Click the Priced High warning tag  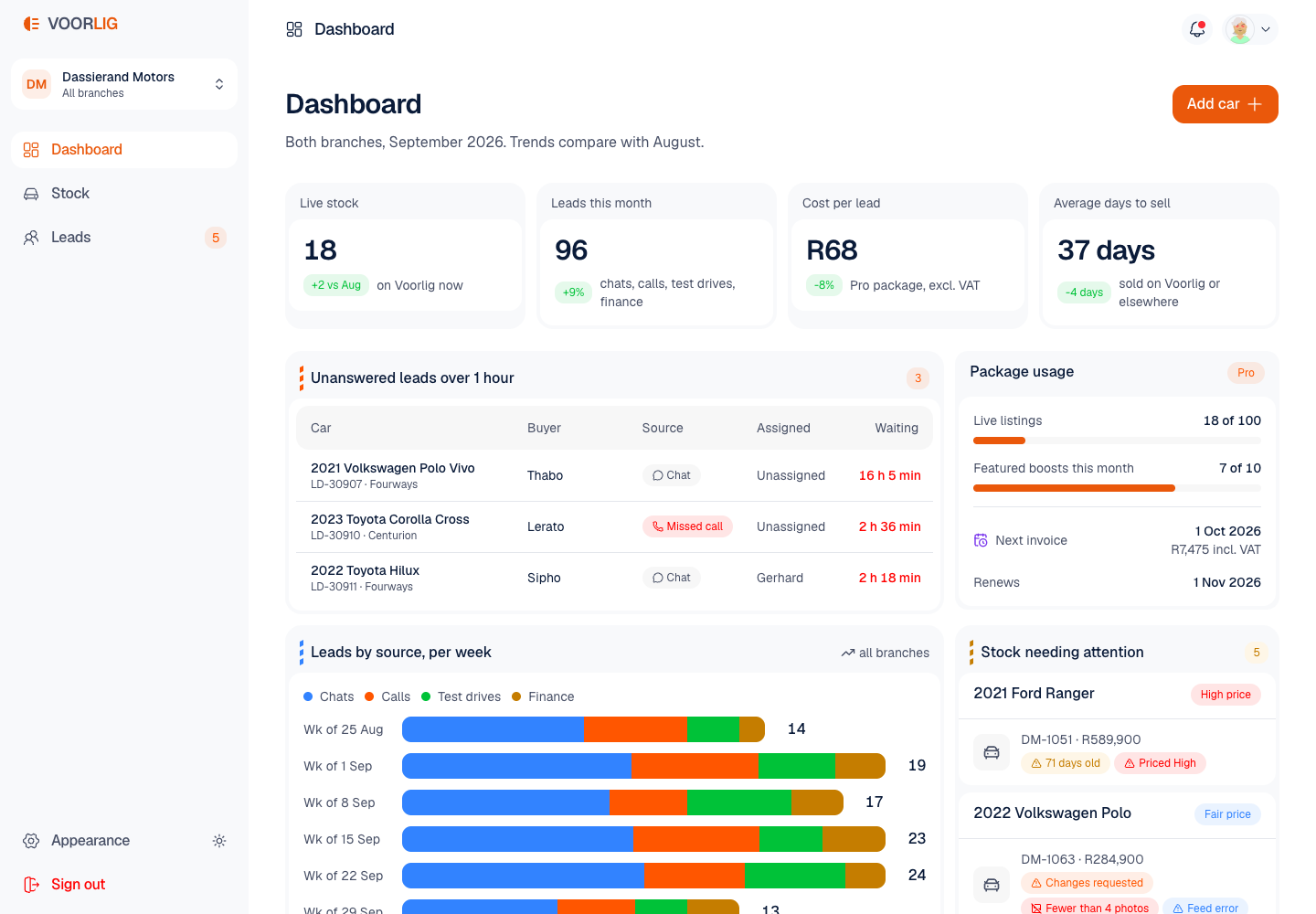[x=1160, y=763]
